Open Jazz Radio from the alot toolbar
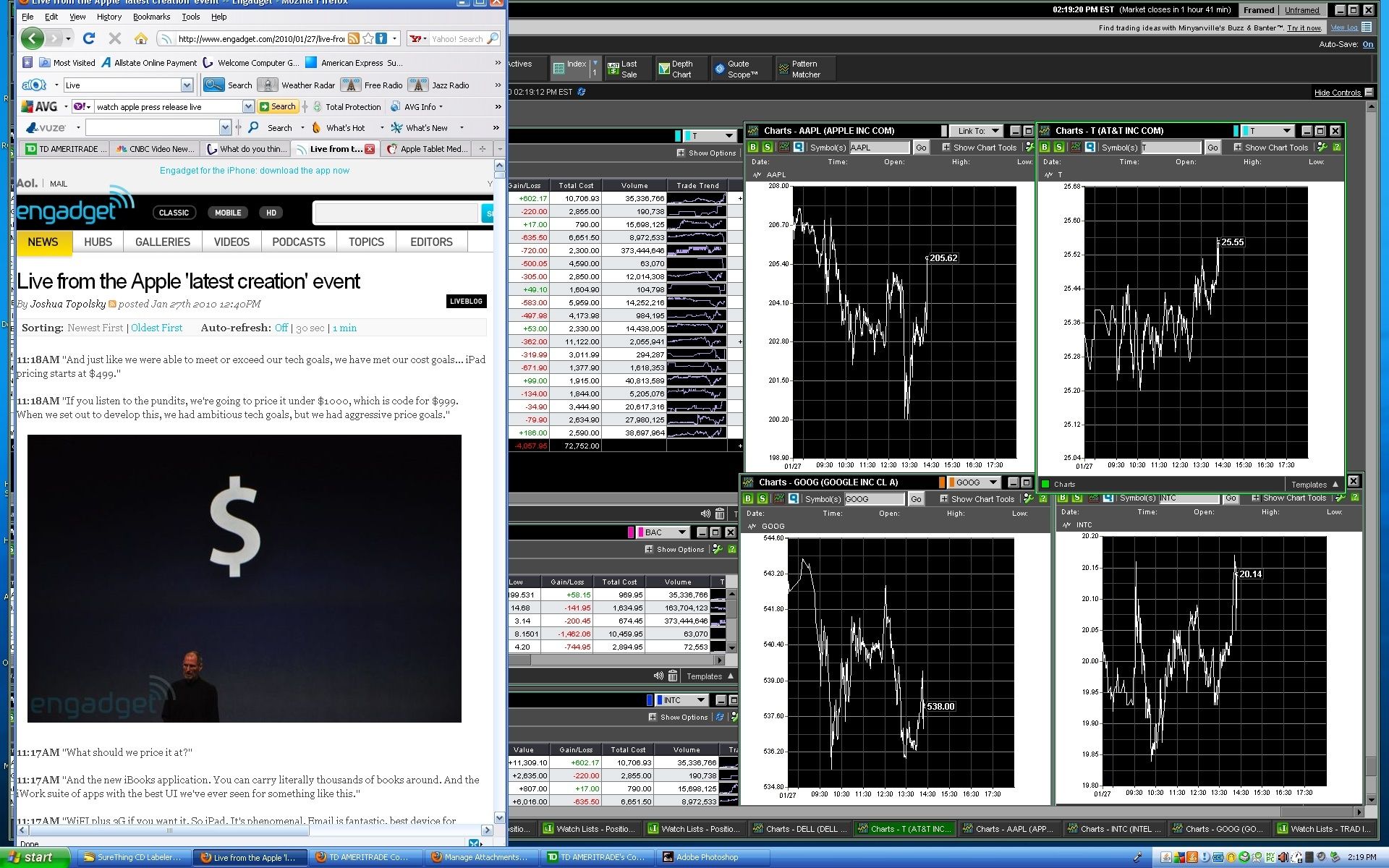The height and width of the screenshot is (868, 1389). coord(440,85)
